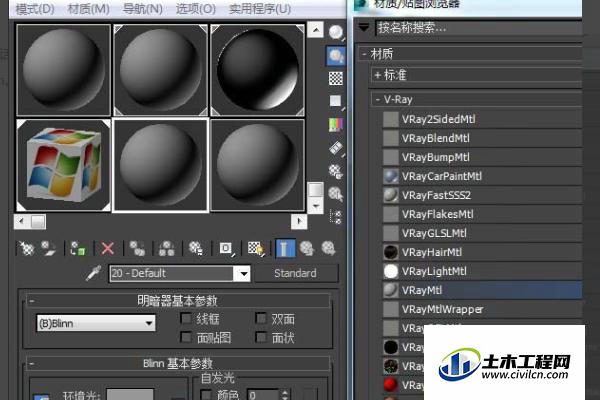Enable the Video Color Check icon
This screenshot has height=400, width=600.
[336, 125]
